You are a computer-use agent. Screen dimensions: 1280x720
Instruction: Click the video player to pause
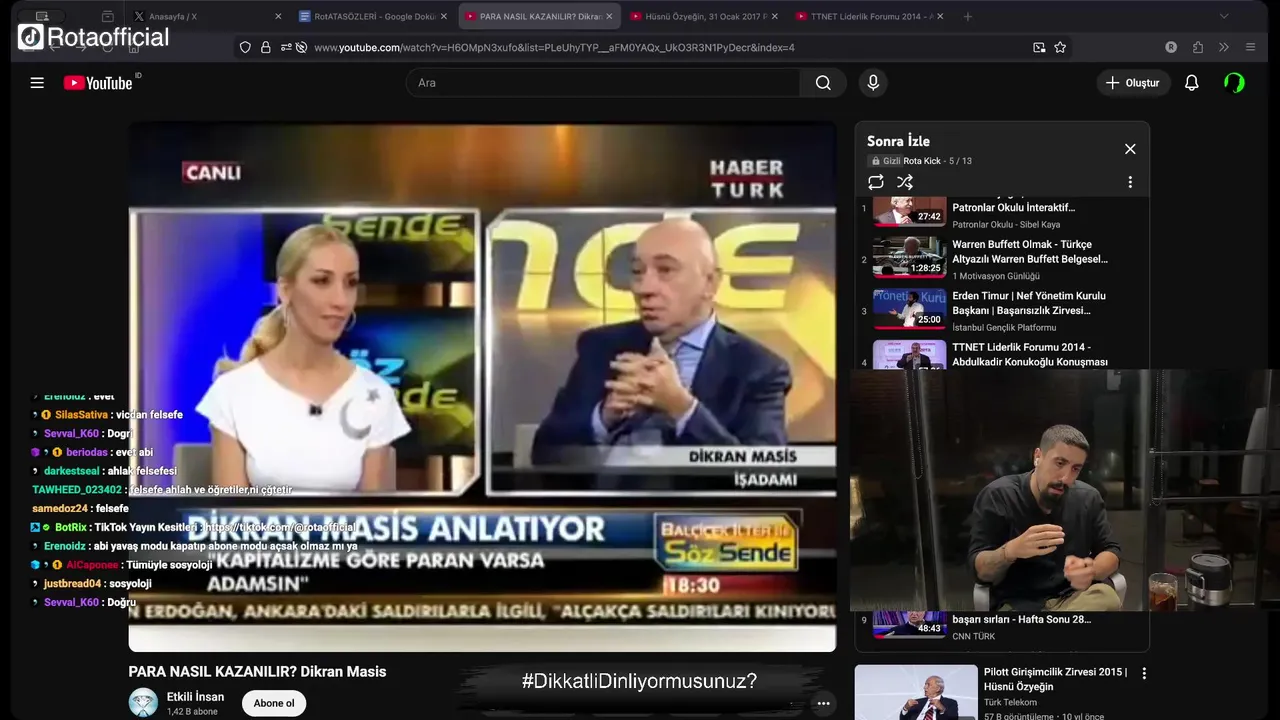(482, 387)
